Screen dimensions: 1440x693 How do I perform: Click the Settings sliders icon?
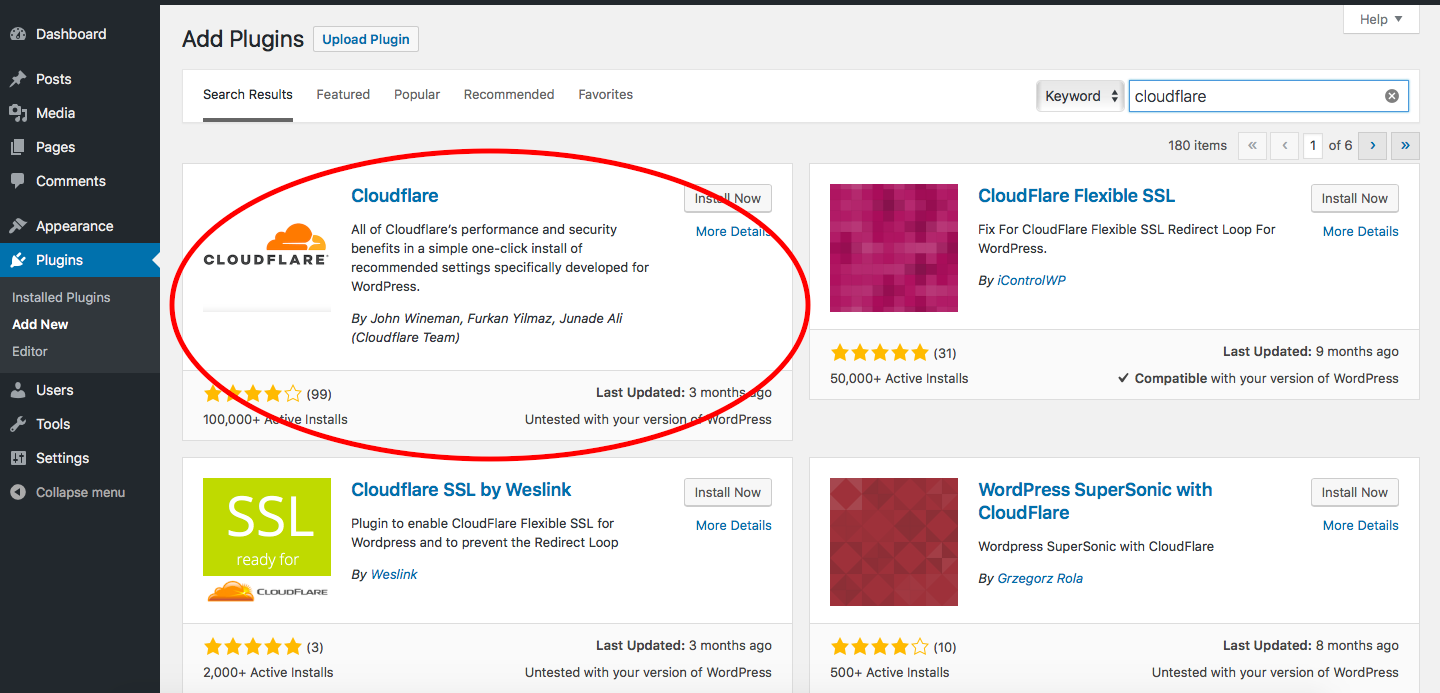[18, 458]
